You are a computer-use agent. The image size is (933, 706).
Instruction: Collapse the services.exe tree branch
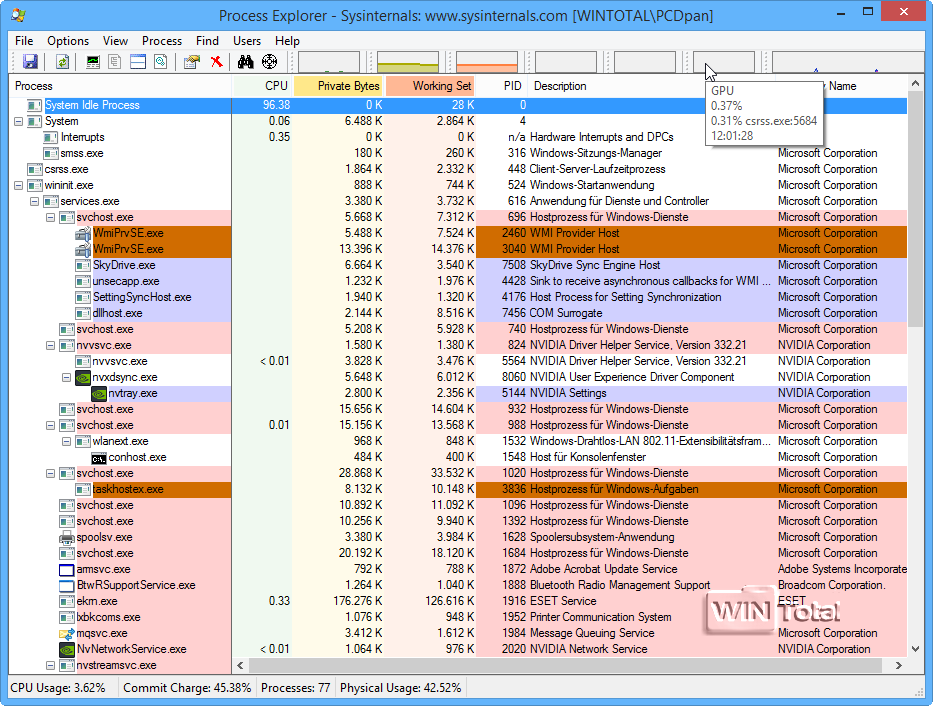click(x=35, y=201)
